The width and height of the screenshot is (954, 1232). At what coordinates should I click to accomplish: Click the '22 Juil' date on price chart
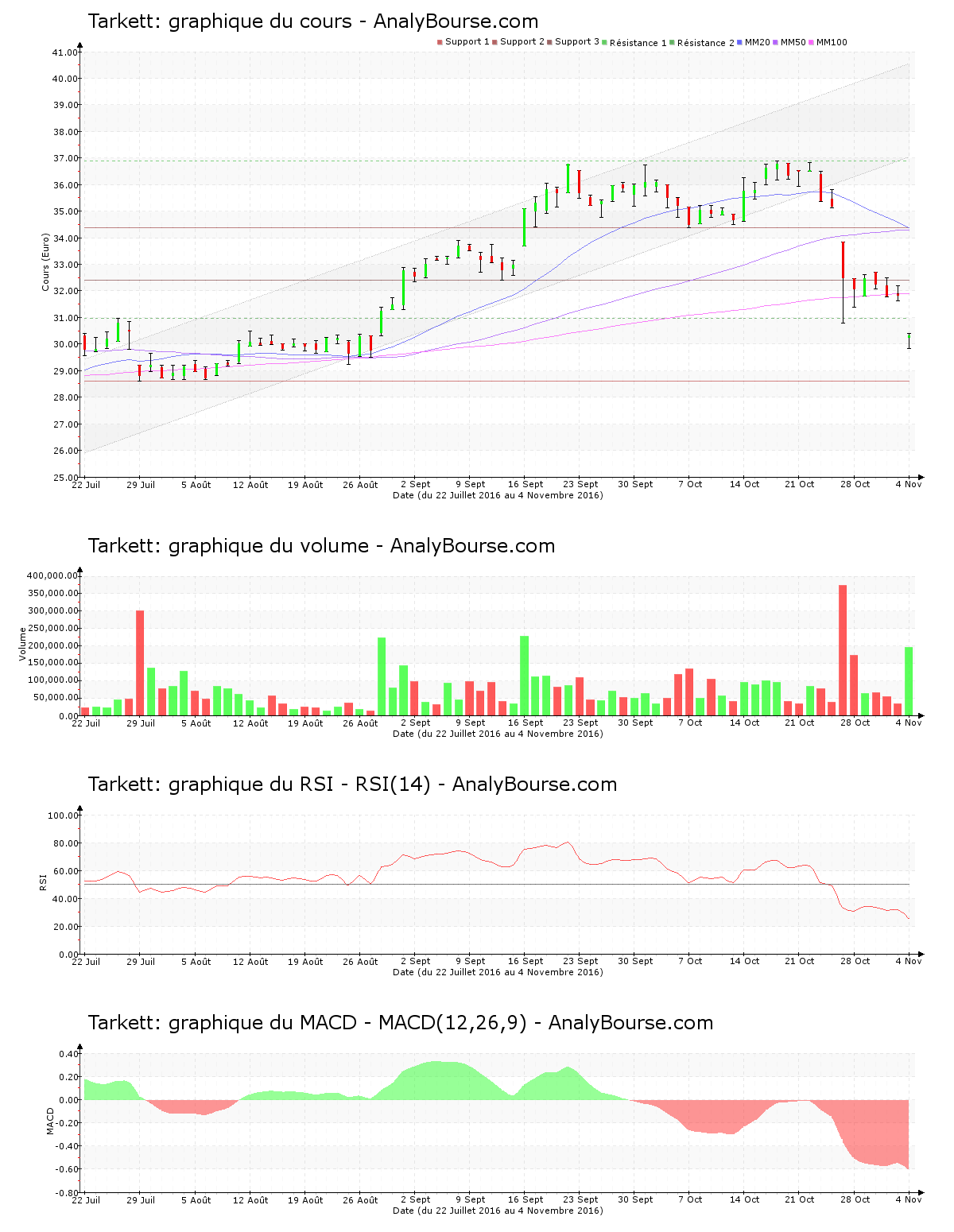[86, 485]
